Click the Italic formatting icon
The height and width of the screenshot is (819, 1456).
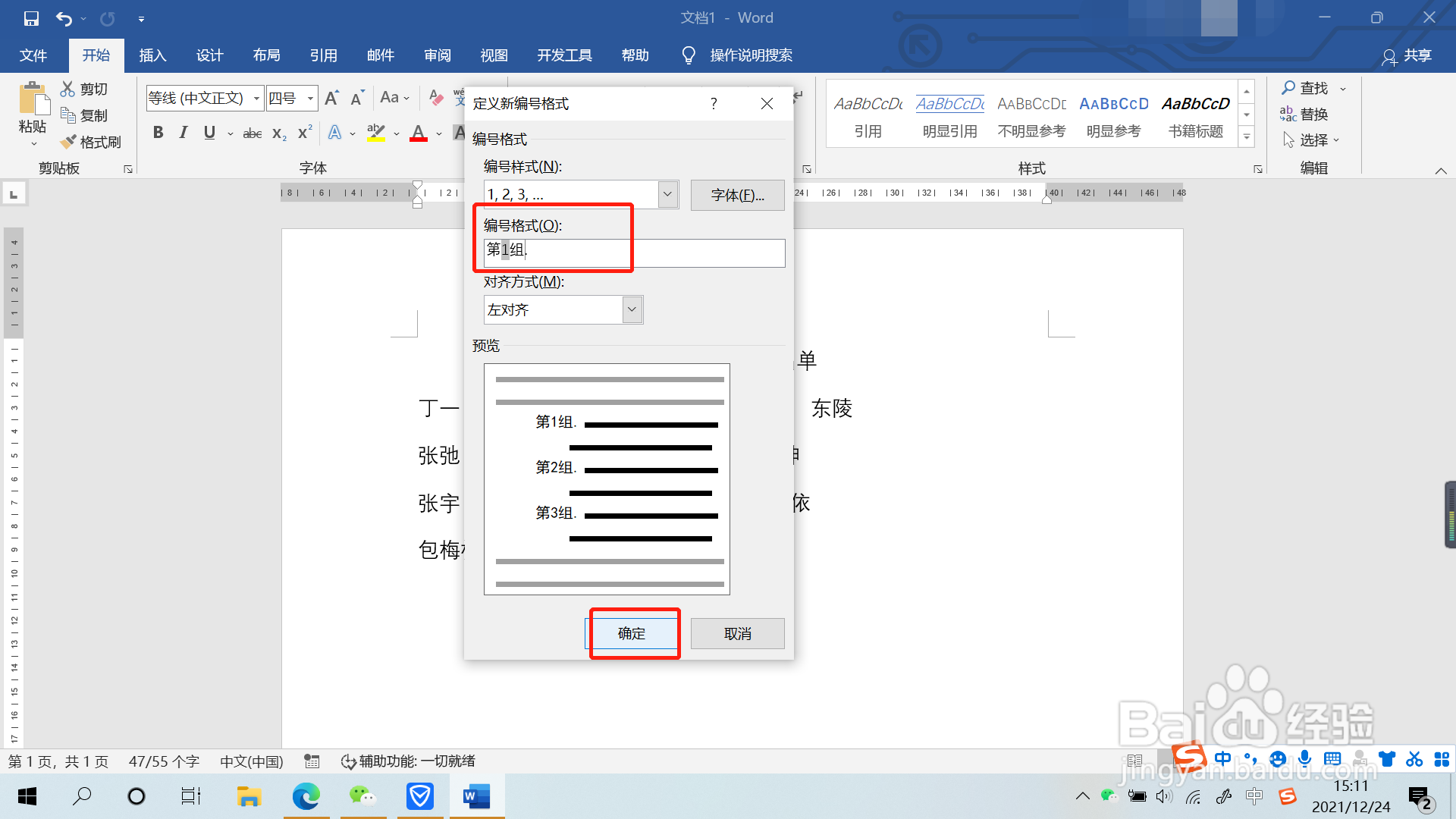183,133
